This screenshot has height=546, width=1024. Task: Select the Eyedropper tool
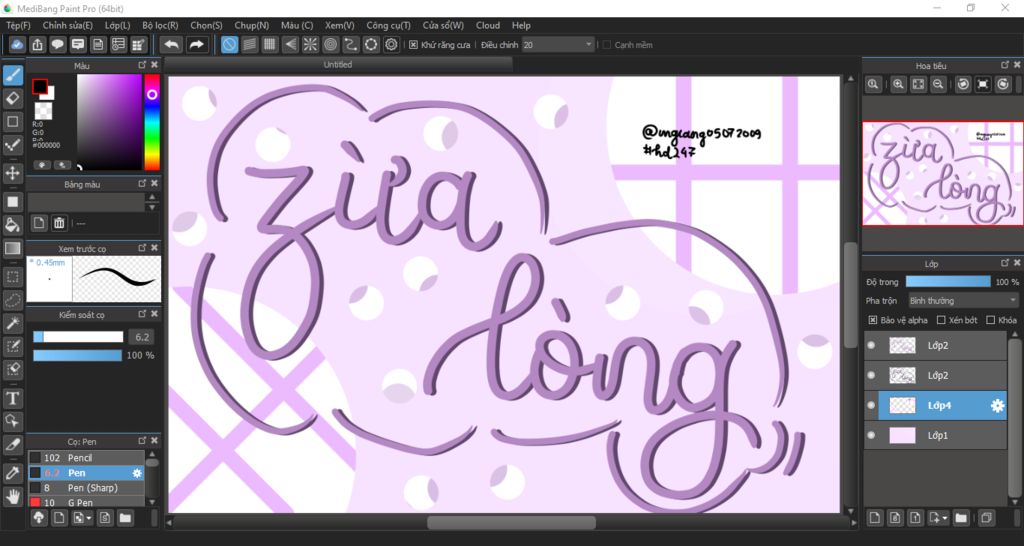click(x=12, y=473)
